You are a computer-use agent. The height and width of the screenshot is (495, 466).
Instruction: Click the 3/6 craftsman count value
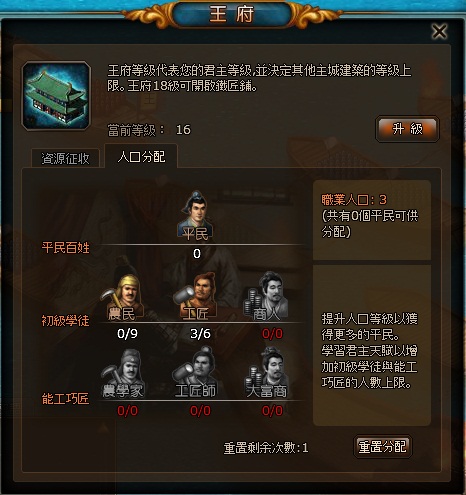pos(200,334)
